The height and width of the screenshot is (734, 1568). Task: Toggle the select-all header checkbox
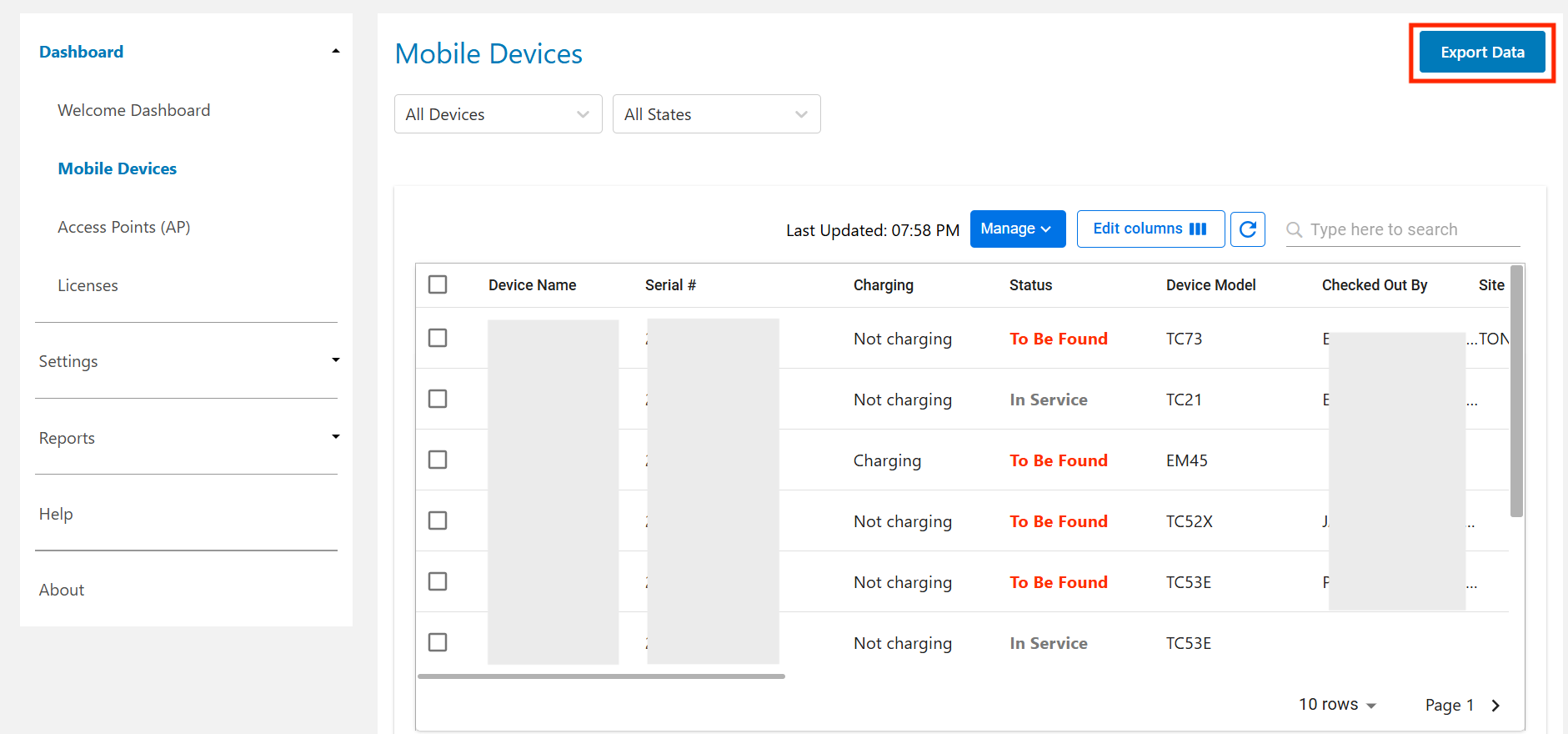pyautogui.click(x=438, y=285)
